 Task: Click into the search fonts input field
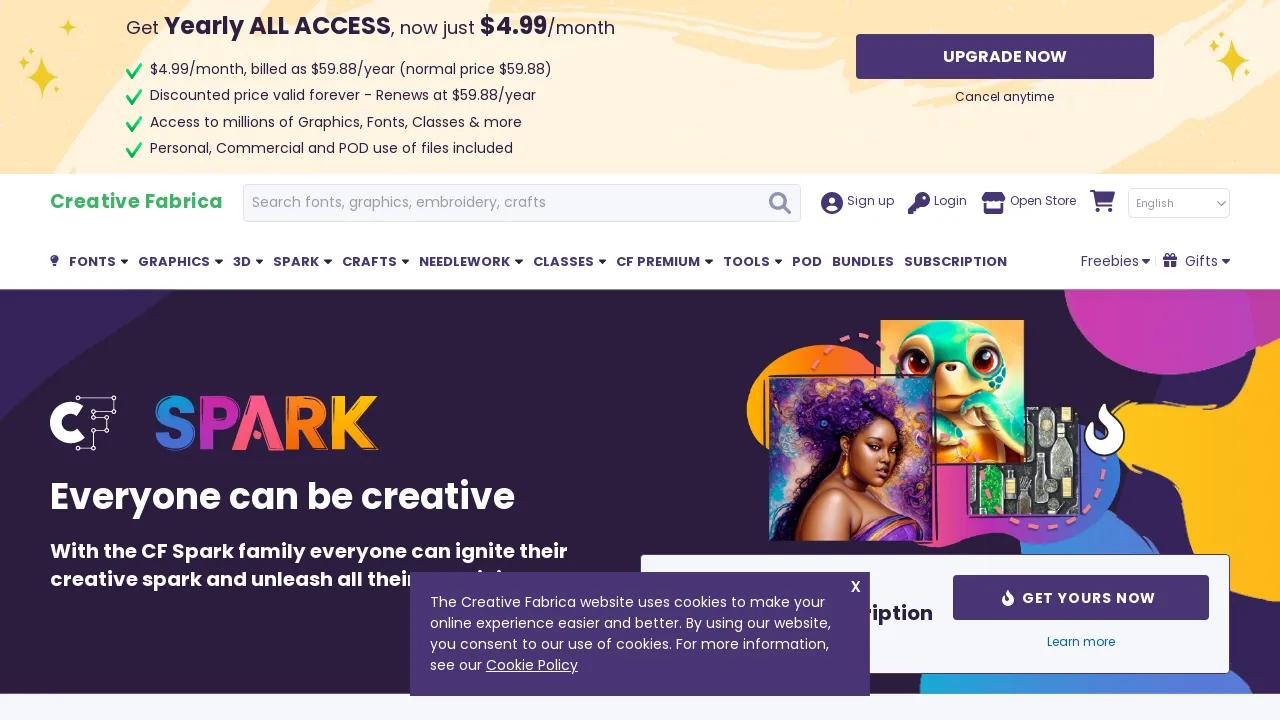[505, 203]
